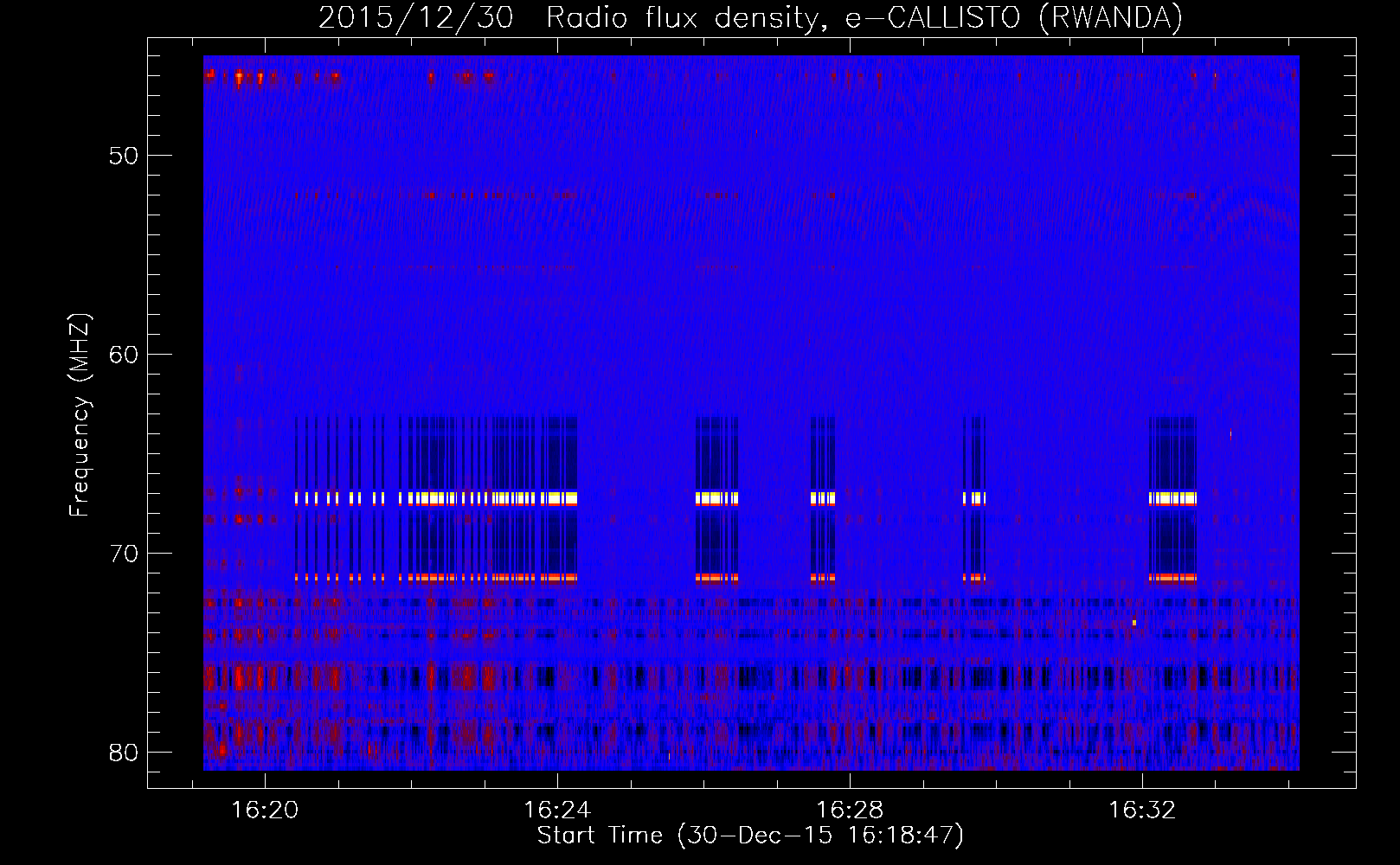Click the 16:32 time tick label
This screenshot has height=865, width=1400.
tap(1142, 810)
